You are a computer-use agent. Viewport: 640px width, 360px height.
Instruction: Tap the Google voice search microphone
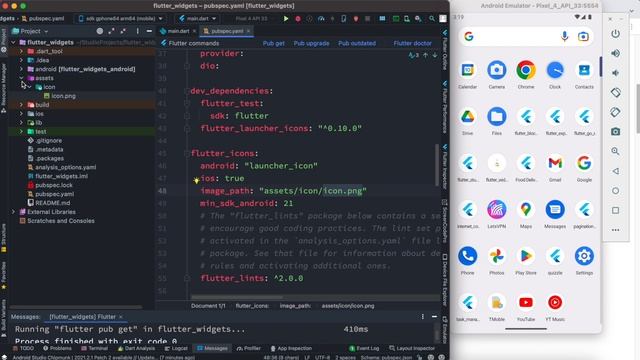click(x=564, y=36)
